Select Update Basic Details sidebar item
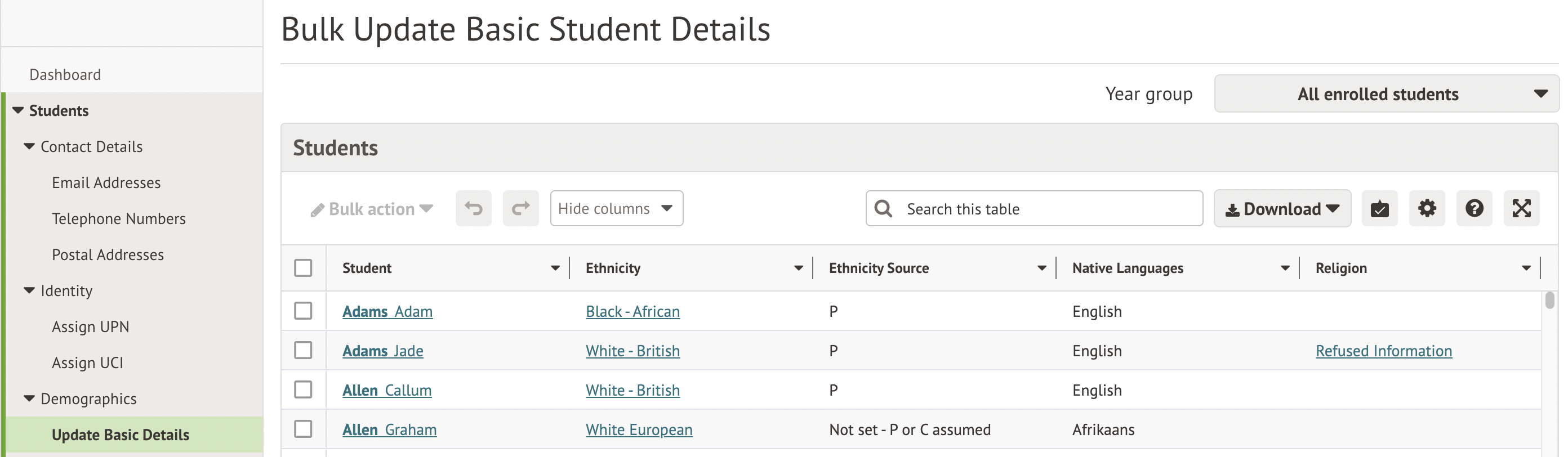This screenshot has height=457, width=1568. tap(121, 434)
